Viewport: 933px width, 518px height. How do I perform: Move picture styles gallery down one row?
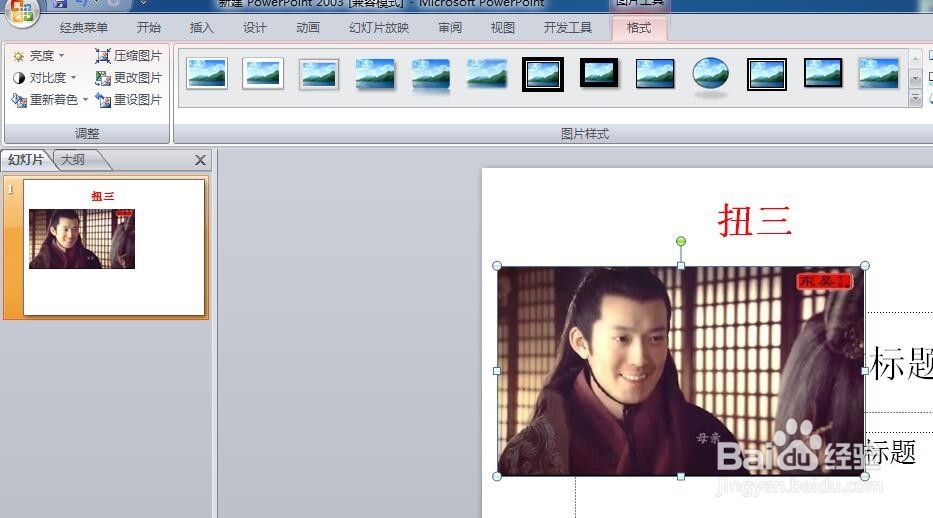point(916,78)
